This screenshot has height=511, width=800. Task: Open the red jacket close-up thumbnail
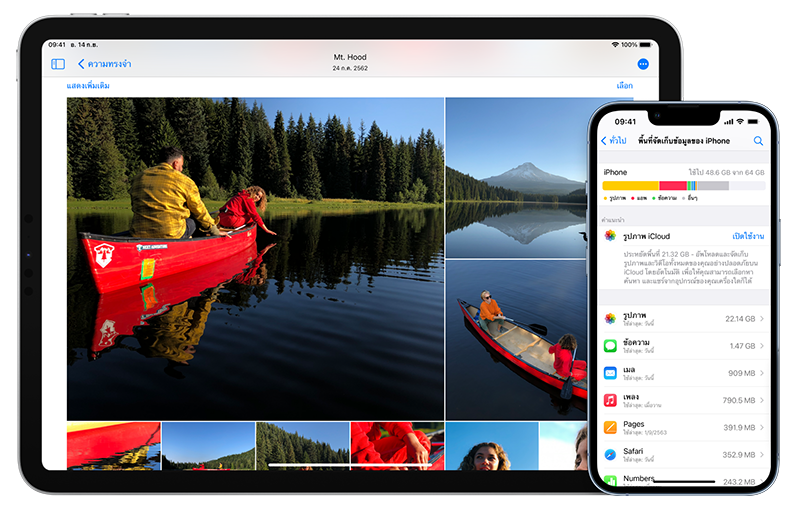(x=397, y=446)
